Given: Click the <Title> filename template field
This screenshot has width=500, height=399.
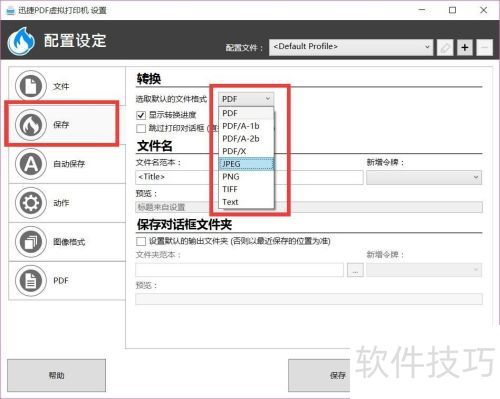Looking at the screenshot, I should tap(249, 177).
